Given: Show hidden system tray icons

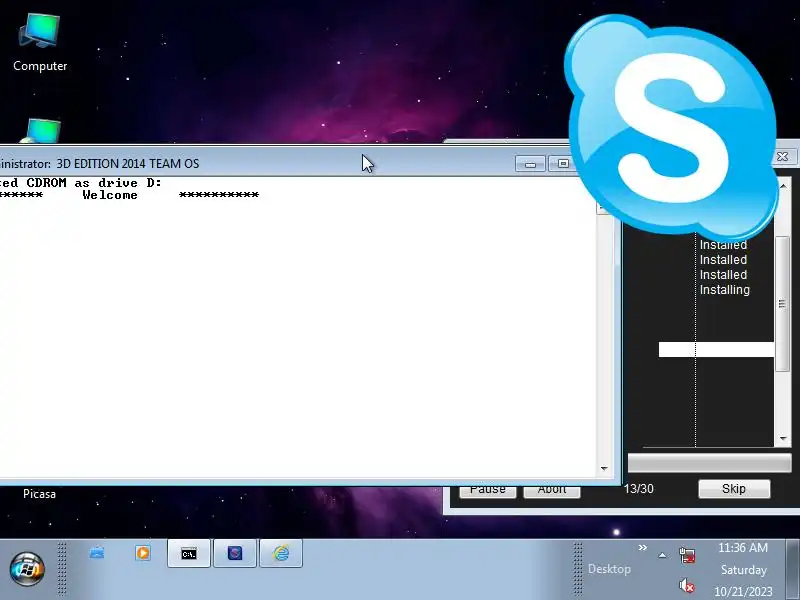Looking at the screenshot, I should [662, 556].
